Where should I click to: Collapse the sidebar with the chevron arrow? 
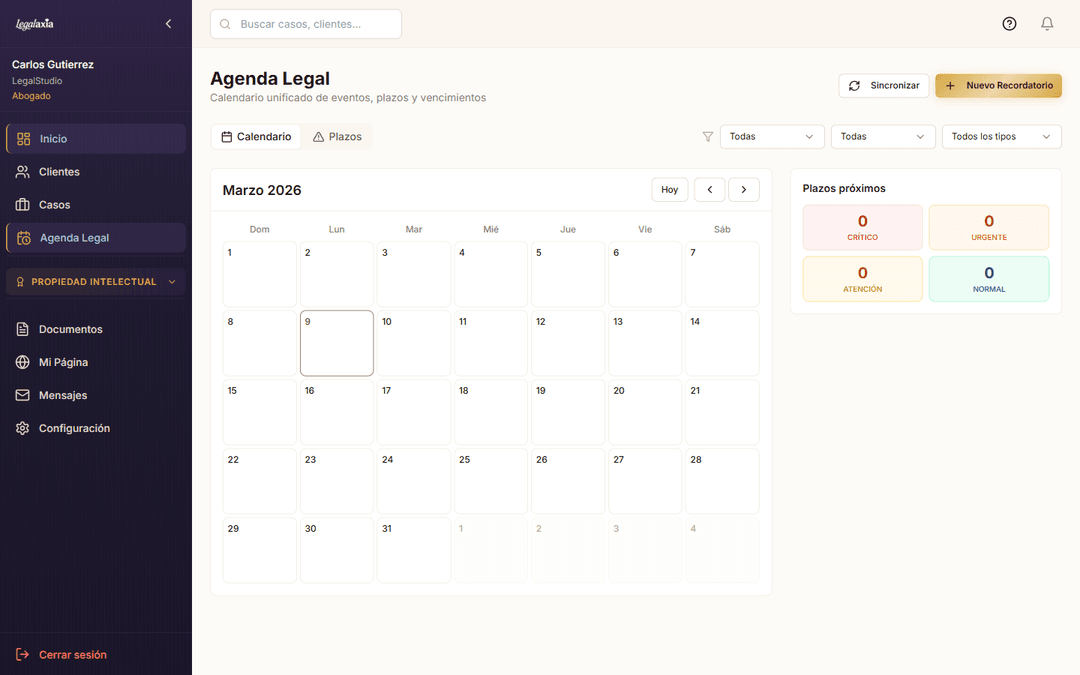pos(168,23)
